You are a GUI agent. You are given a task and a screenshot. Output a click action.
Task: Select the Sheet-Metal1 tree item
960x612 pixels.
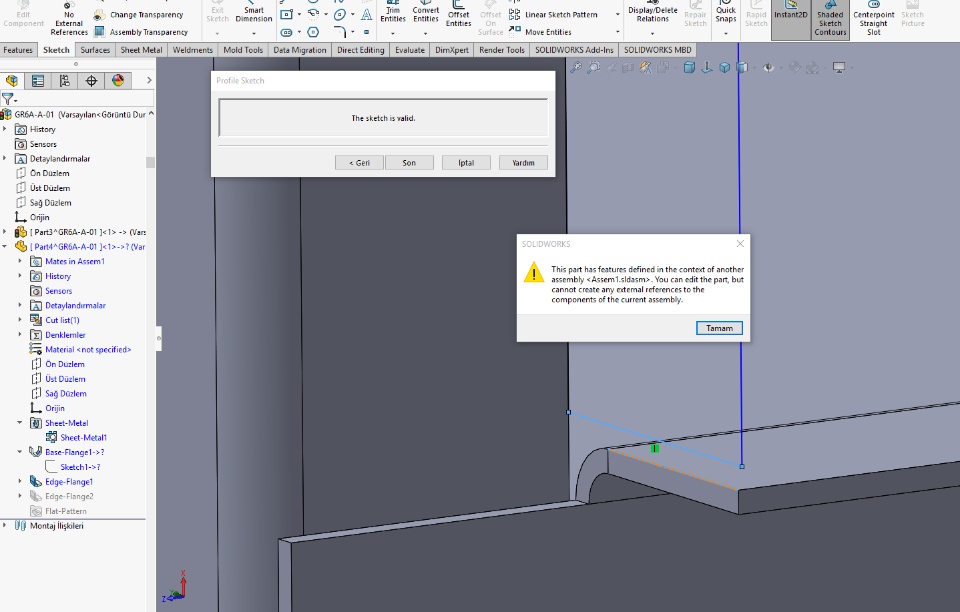[x=76, y=438]
